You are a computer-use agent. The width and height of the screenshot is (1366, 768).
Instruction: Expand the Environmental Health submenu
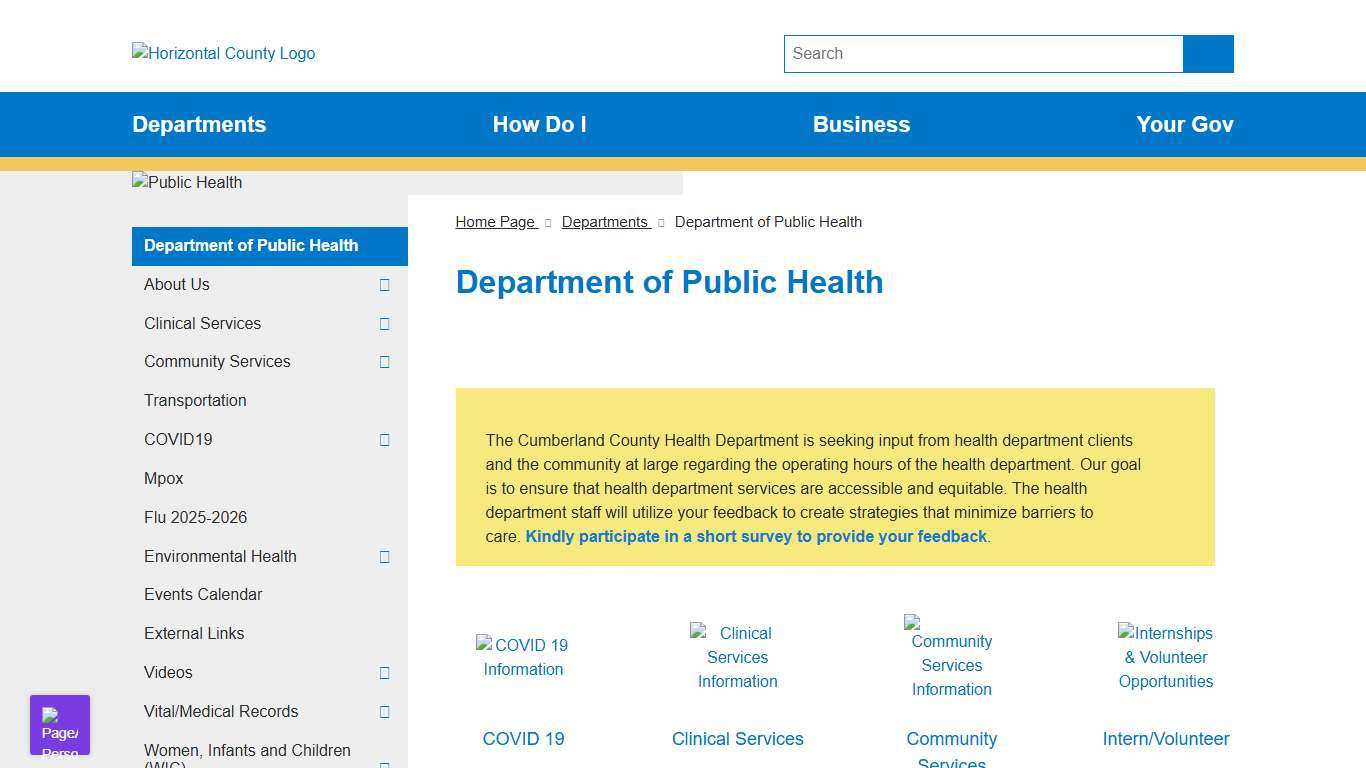(384, 557)
